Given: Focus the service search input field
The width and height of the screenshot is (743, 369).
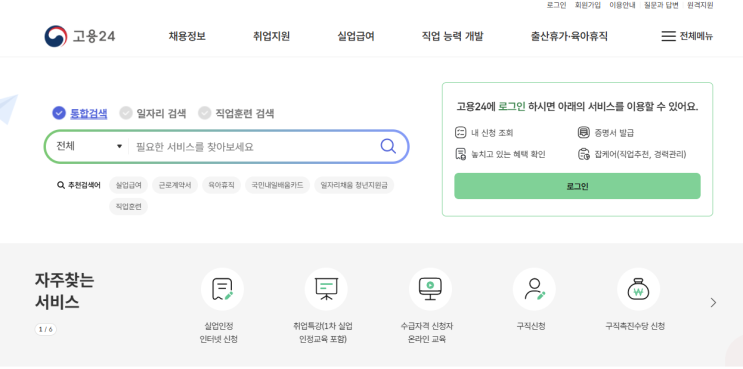Looking at the screenshot, I should click(x=254, y=147).
